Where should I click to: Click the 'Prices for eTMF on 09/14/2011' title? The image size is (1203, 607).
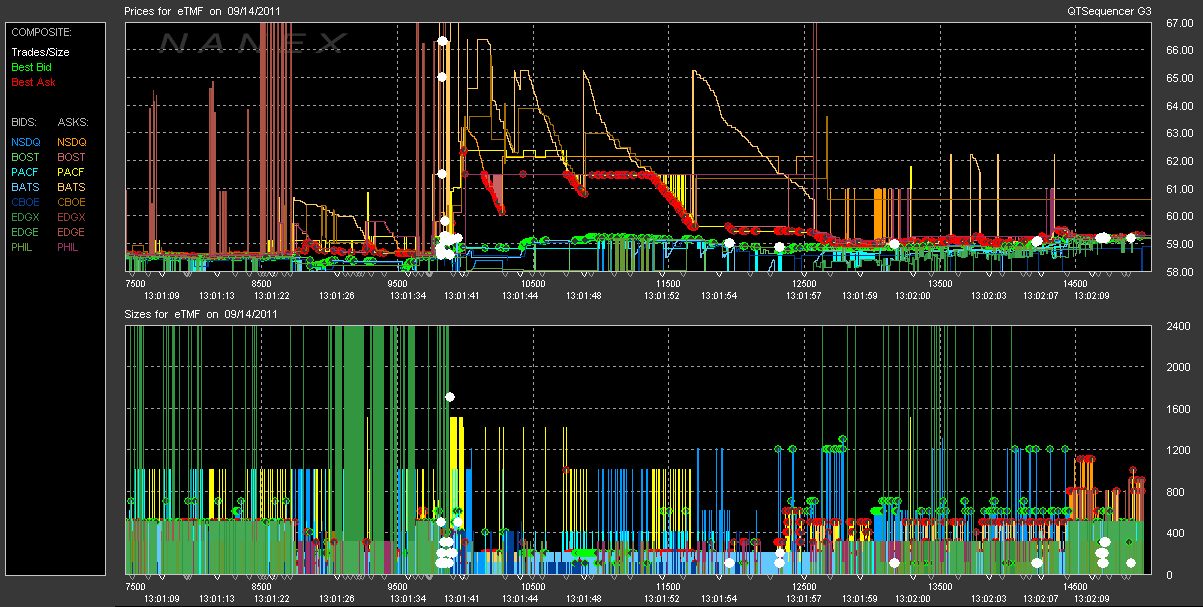click(x=201, y=11)
